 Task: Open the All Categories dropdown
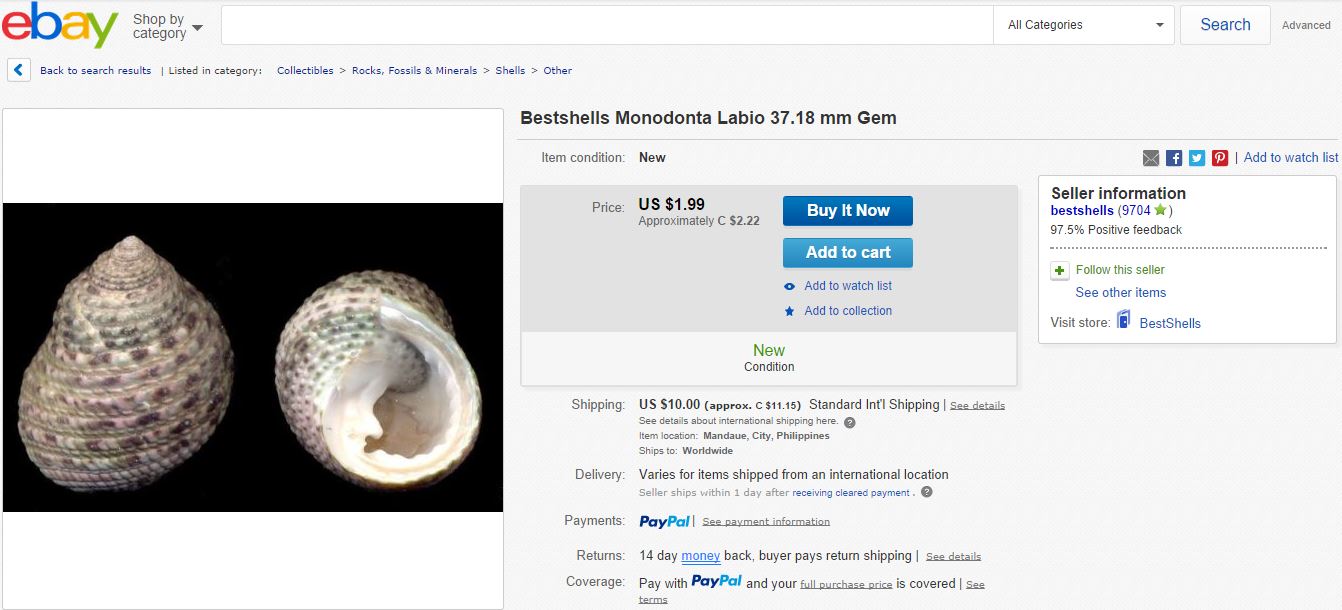pos(1083,24)
